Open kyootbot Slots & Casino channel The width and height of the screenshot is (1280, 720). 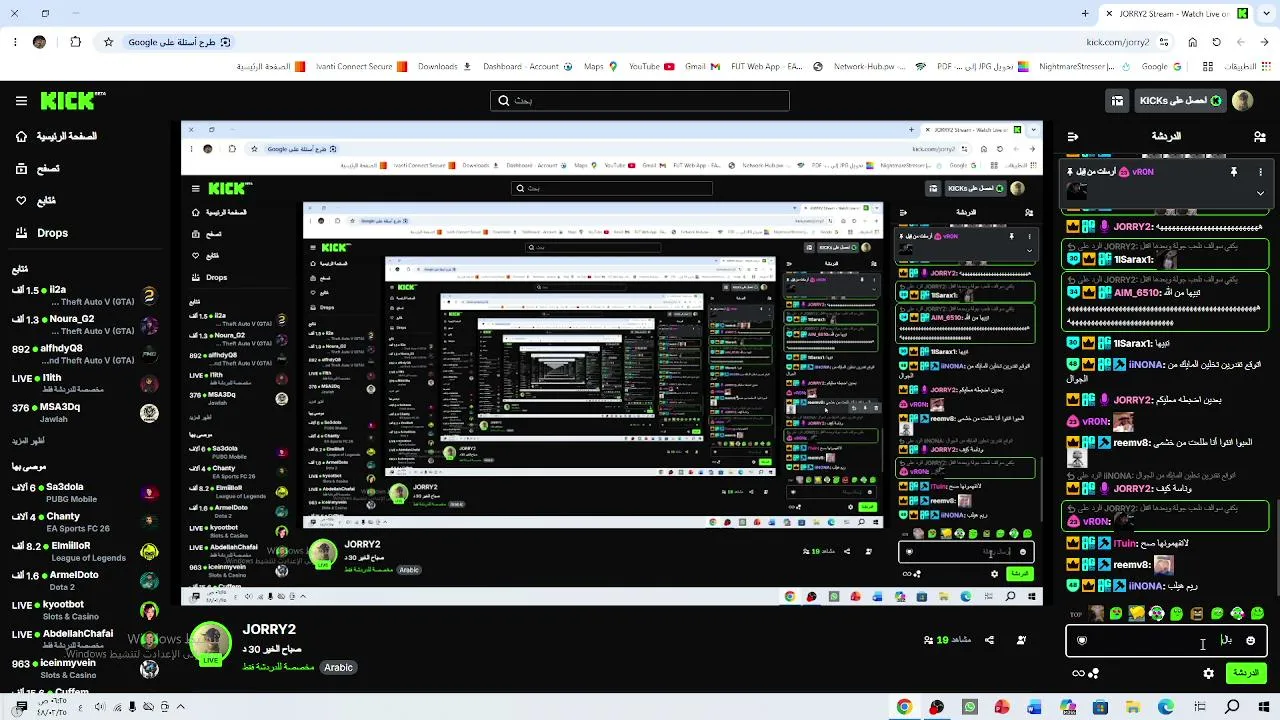(85, 610)
